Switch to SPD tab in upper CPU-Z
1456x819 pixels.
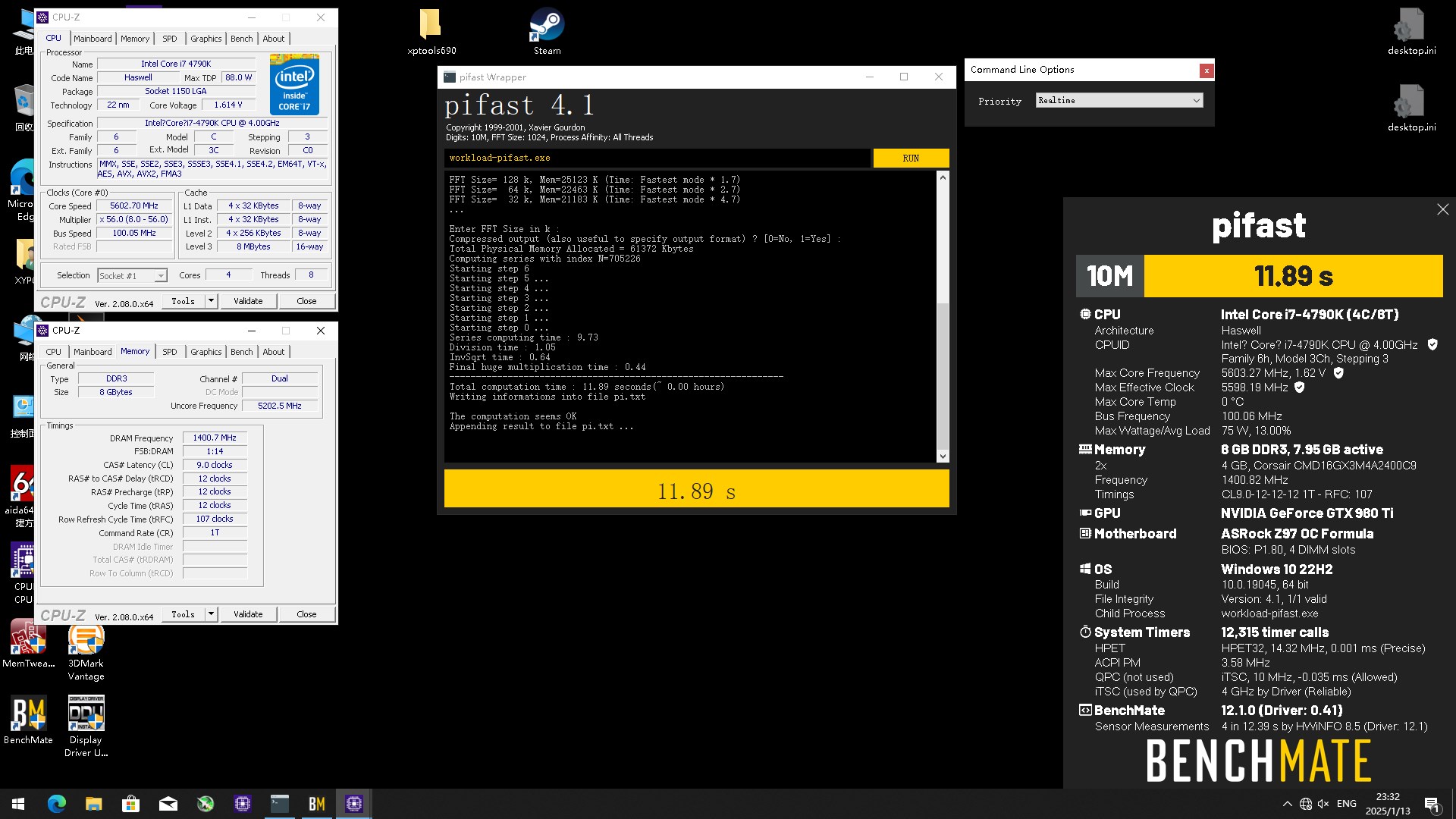[170, 39]
